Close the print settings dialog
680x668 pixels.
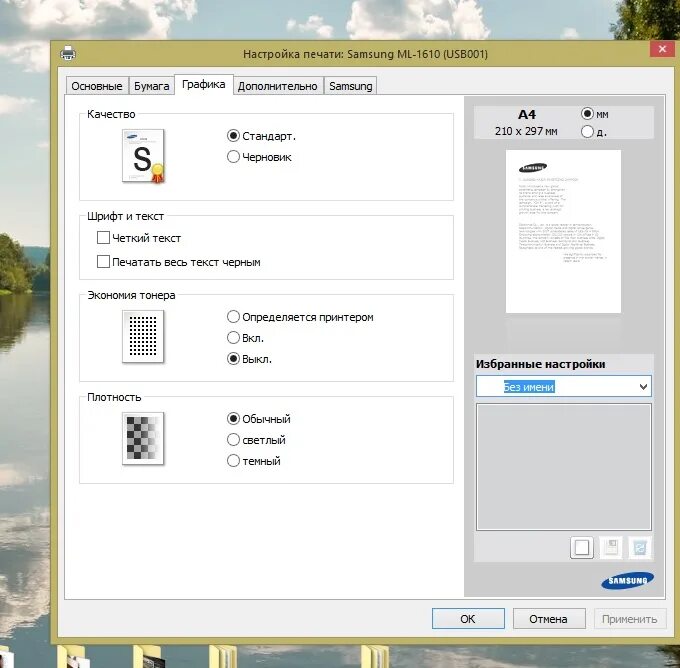click(662, 49)
